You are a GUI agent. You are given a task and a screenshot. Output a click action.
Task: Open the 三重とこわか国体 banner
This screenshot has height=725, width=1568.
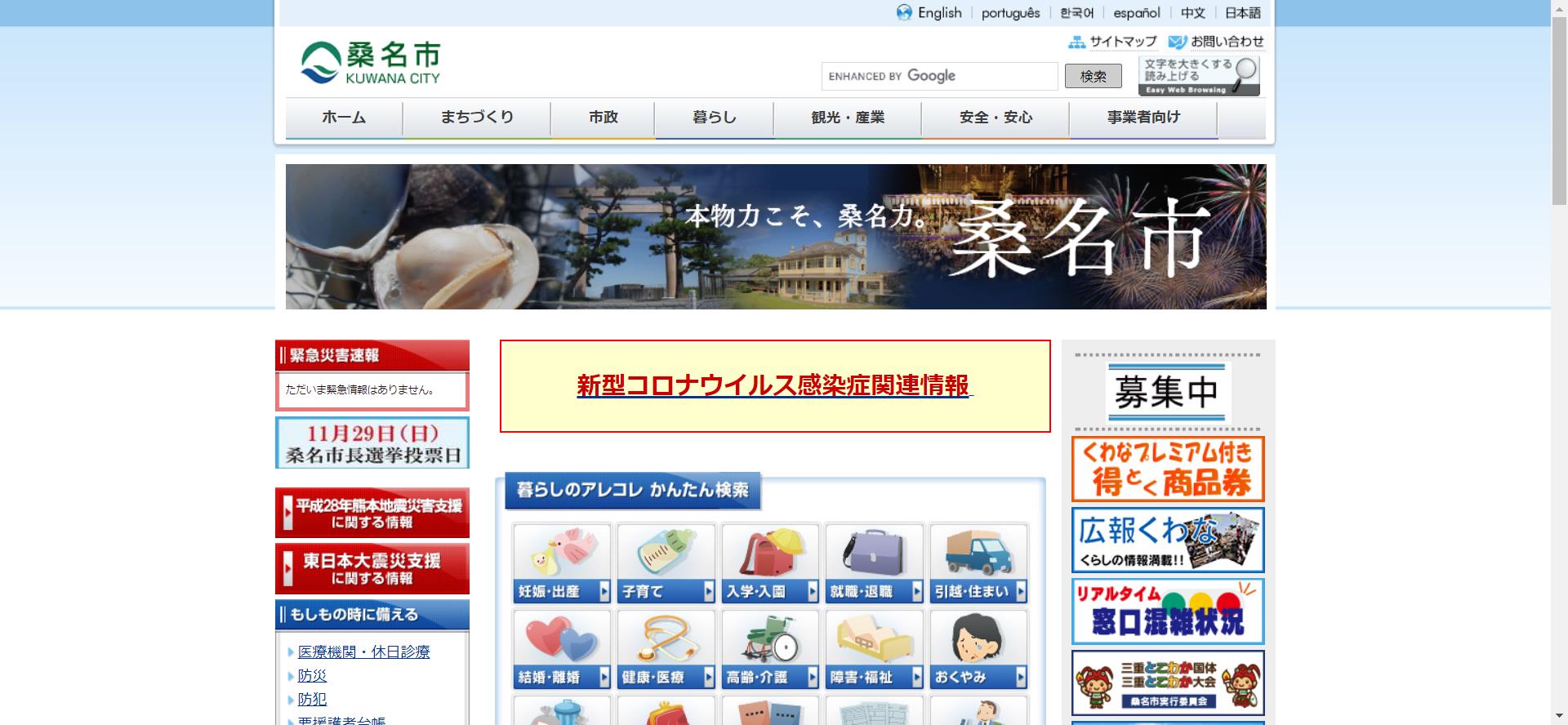tap(1168, 683)
